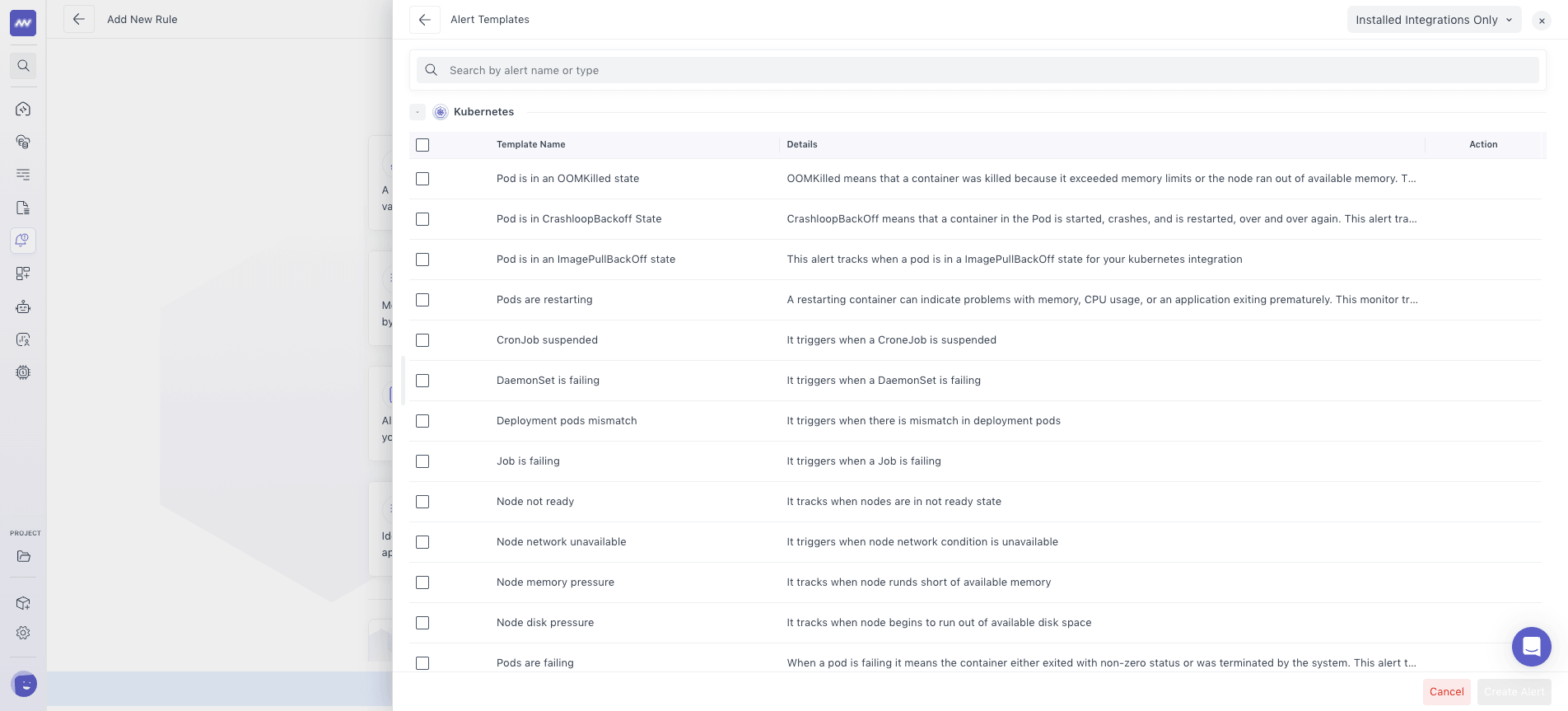Click the Action column header
This screenshot has height=711, width=1568.
coord(1483,144)
